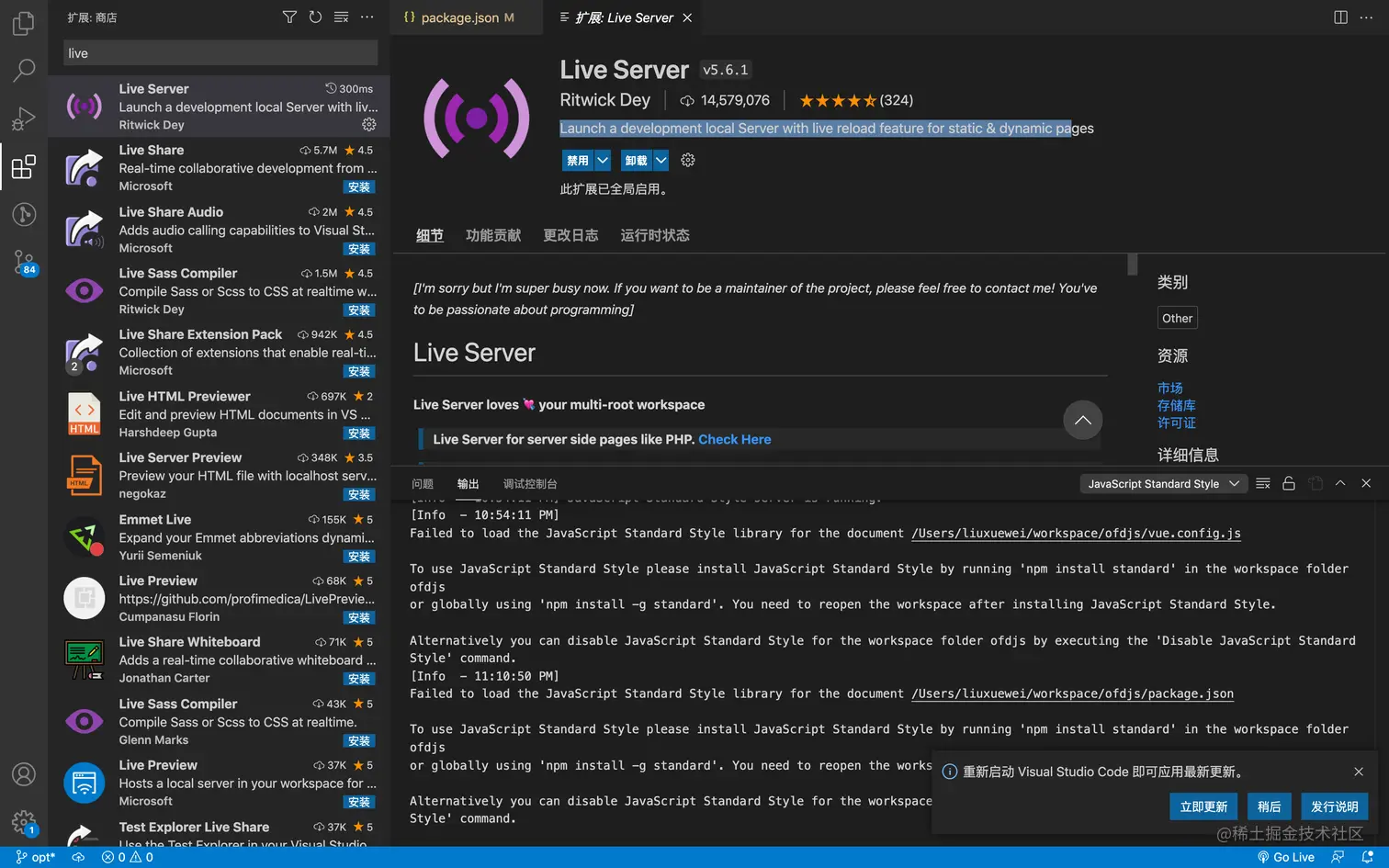Clear extension search results icon
Screen dimensions: 1389x868
tap(341, 17)
